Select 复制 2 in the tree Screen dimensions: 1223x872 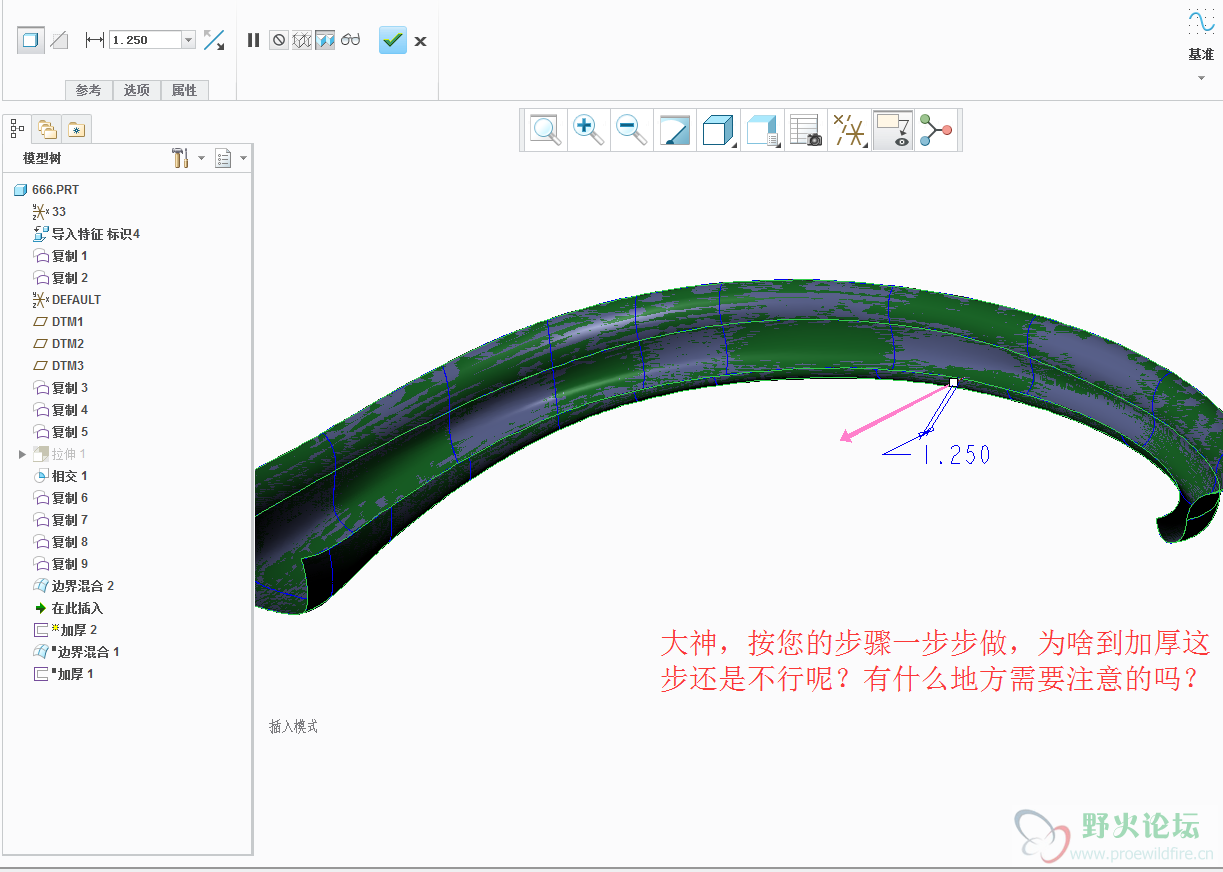[70, 278]
